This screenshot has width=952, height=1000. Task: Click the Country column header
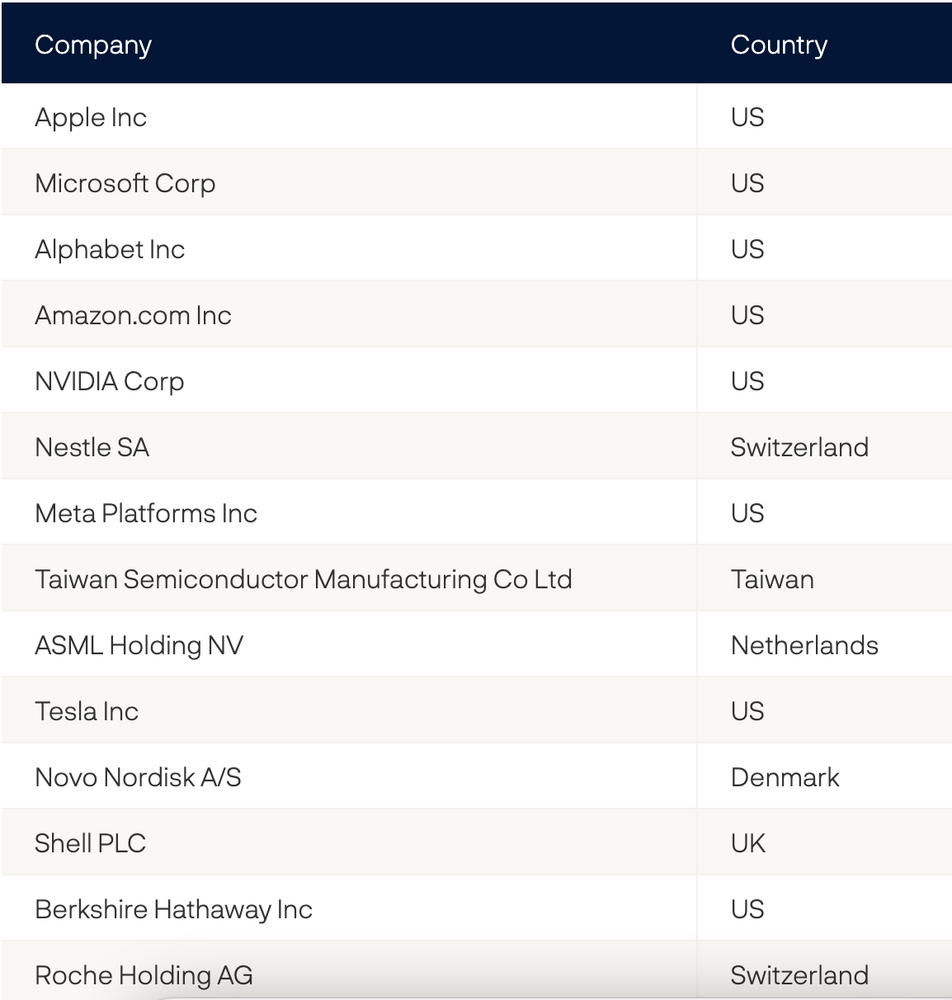coord(779,45)
